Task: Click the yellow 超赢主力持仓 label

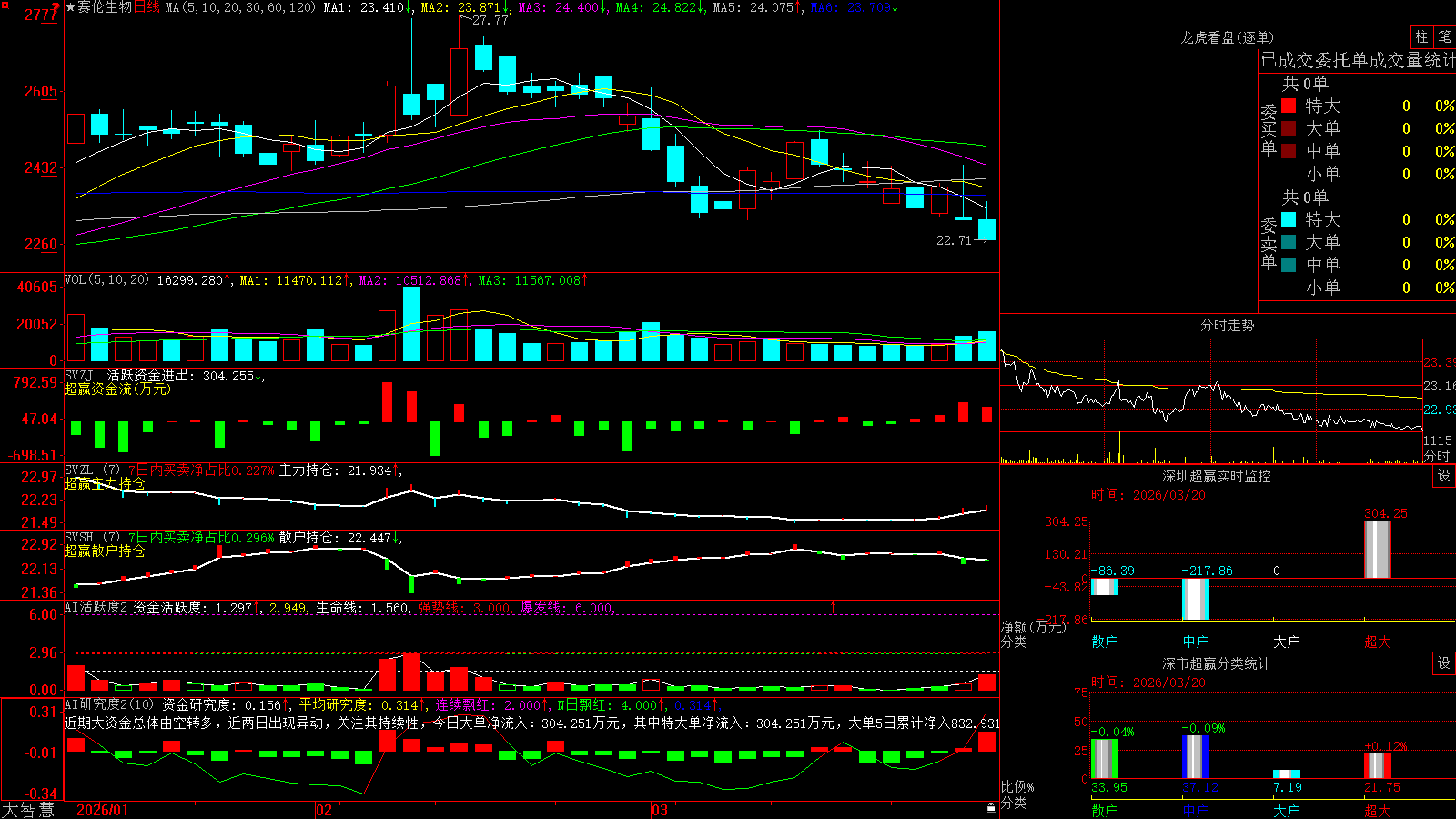Action: point(105,483)
